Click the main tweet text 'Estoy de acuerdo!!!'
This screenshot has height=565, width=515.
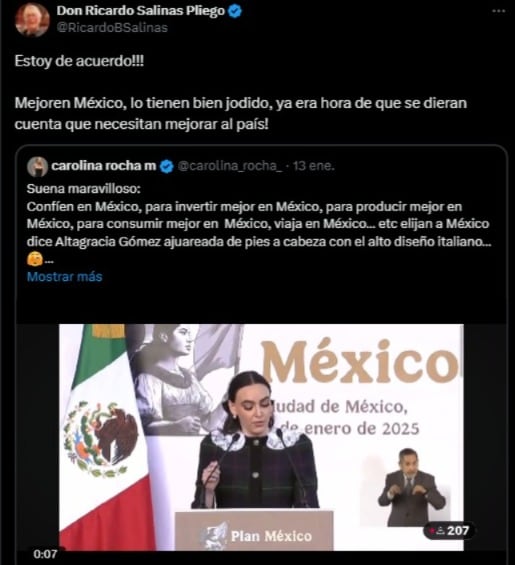click(x=79, y=61)
